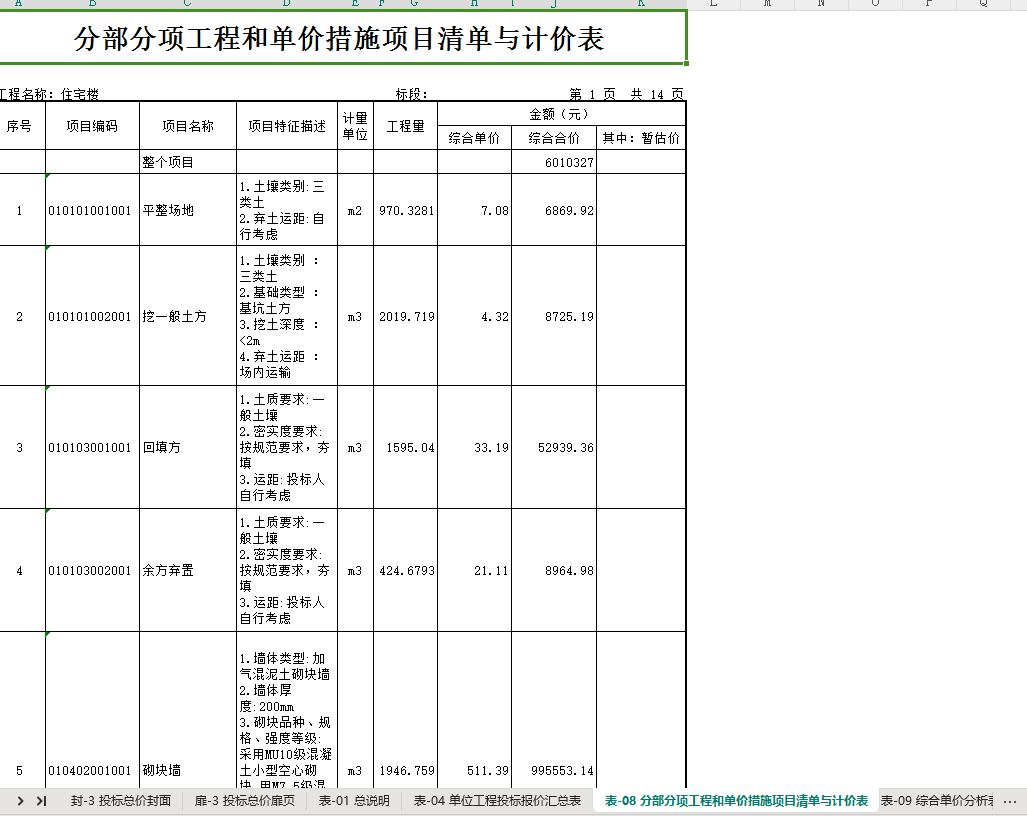
Task: Open the 表-04 单位工程投标报价汇总表 sheet
Action: (x=497, y=800)
